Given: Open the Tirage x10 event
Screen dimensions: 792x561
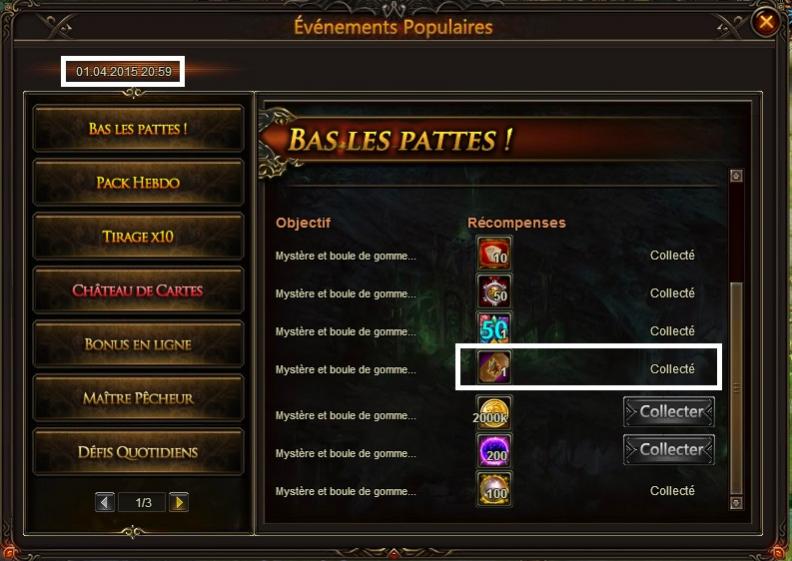Looking at the screenshot, I should (138, 236).
